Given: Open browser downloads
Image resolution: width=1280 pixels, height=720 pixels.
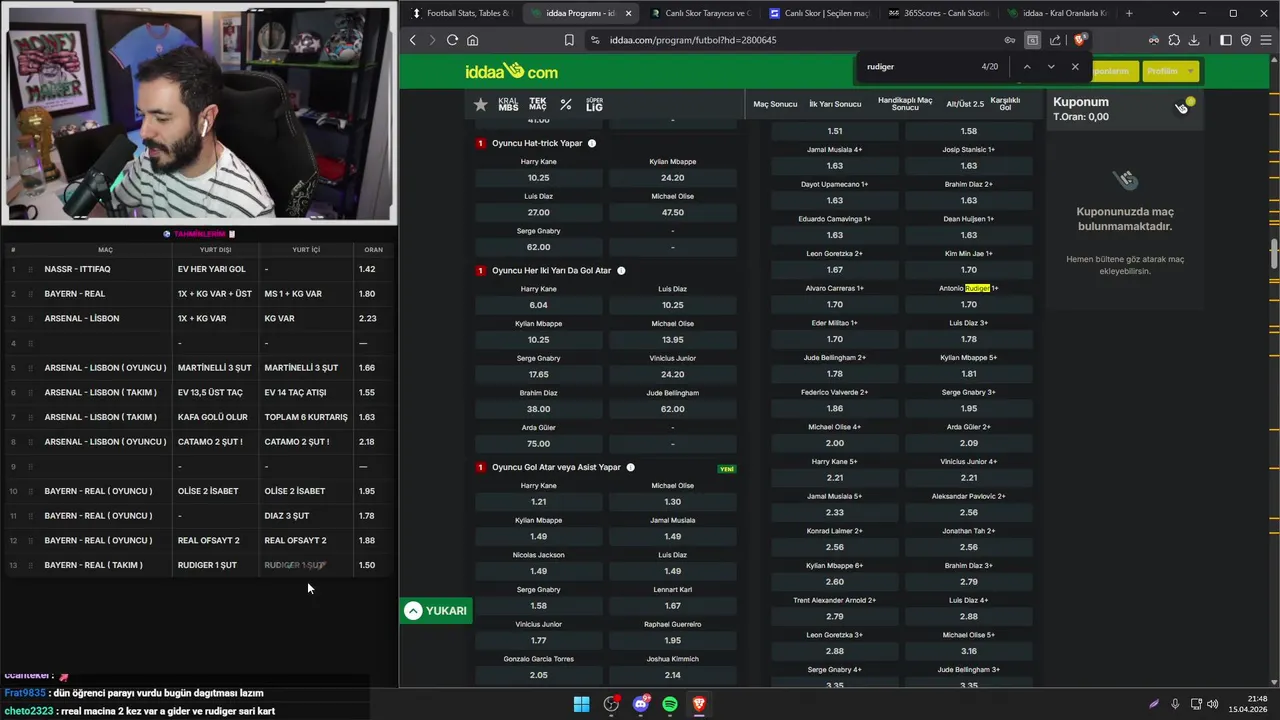Looking at the screenshot, I should tap(1194, 40).
